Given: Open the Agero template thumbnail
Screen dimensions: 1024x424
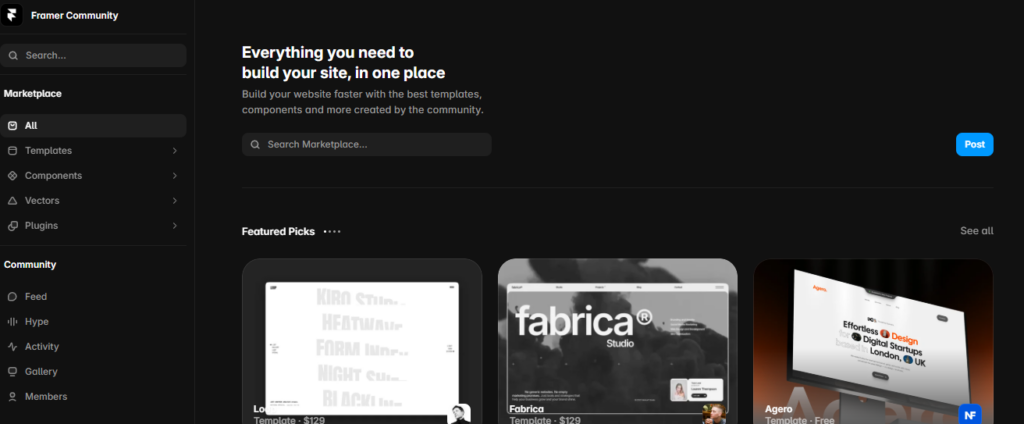Looking at the screenshot, I should (873, 341).
